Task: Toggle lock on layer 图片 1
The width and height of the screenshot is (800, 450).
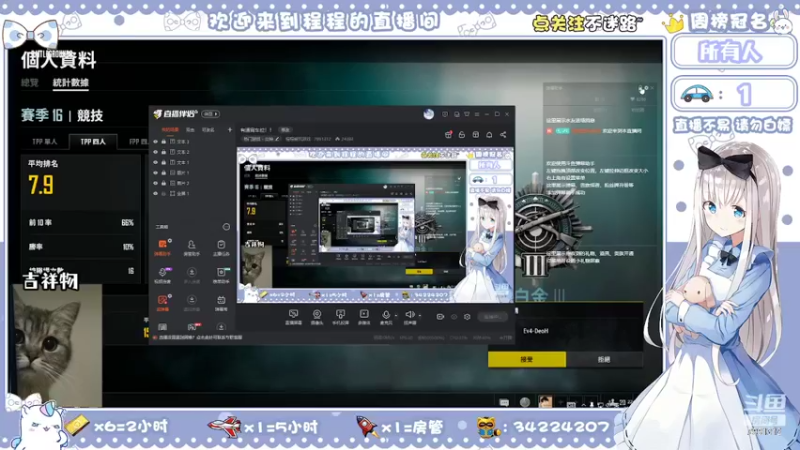Action: click(x=164, y=172)
